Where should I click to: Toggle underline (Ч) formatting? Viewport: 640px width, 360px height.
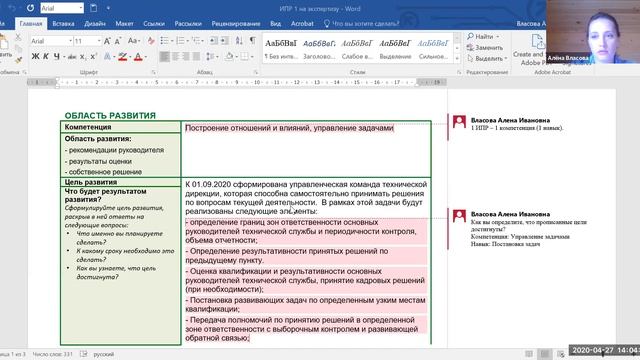click(56, 56)
